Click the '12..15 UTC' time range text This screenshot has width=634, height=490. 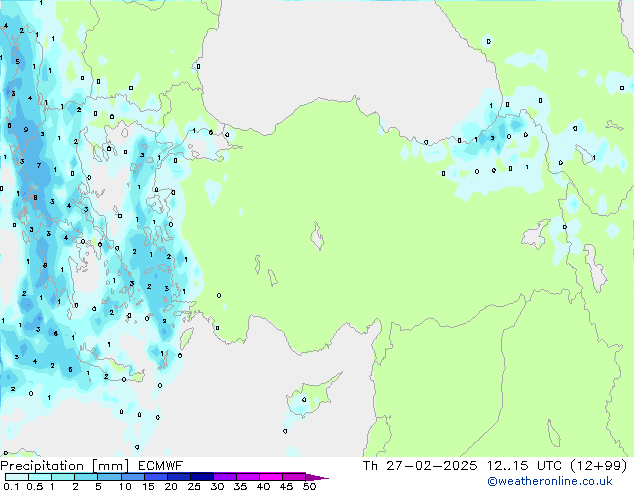click(x=524, y=466)
